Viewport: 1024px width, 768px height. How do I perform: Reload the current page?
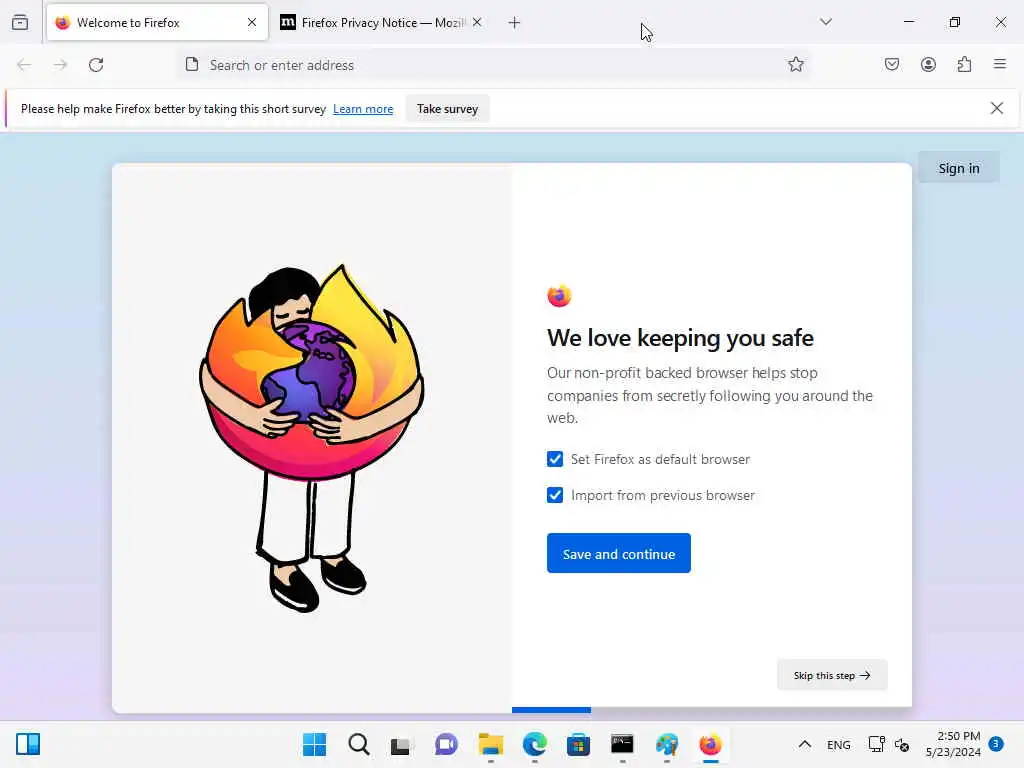point(96,65)
